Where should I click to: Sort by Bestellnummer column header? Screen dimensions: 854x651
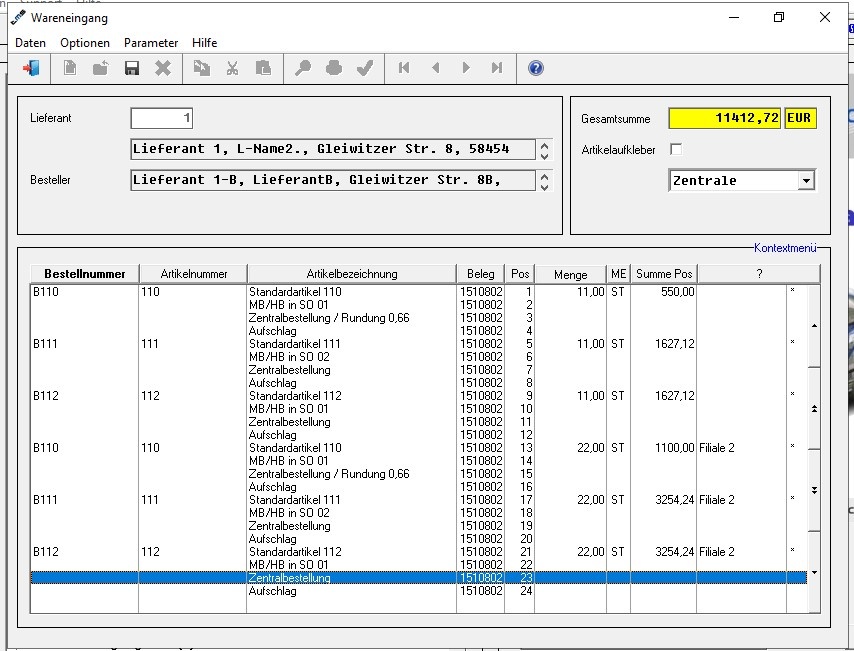(x=84, y=274)
